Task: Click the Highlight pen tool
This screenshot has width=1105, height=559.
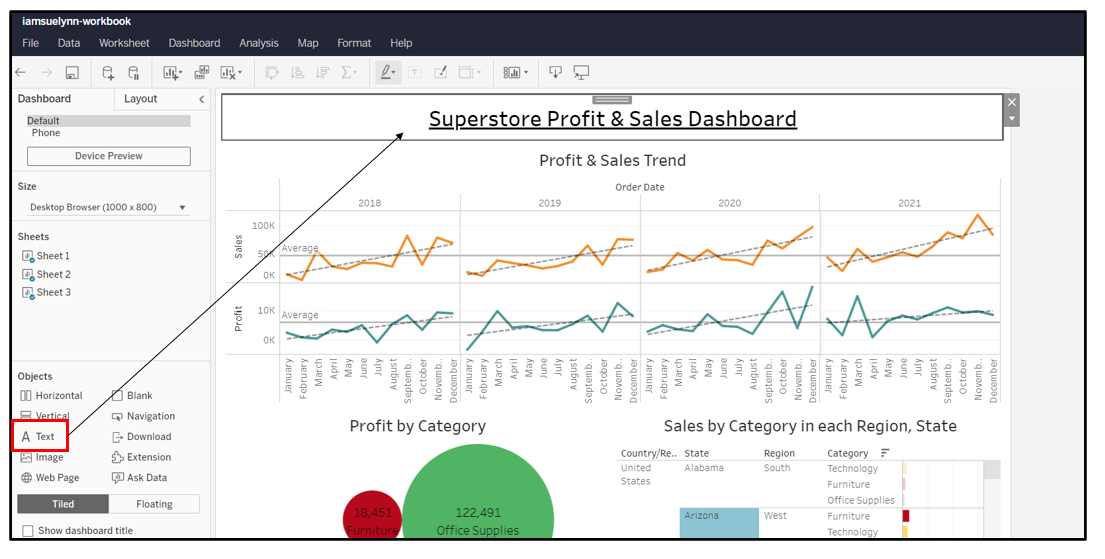Action: click(x=385, y=72)
